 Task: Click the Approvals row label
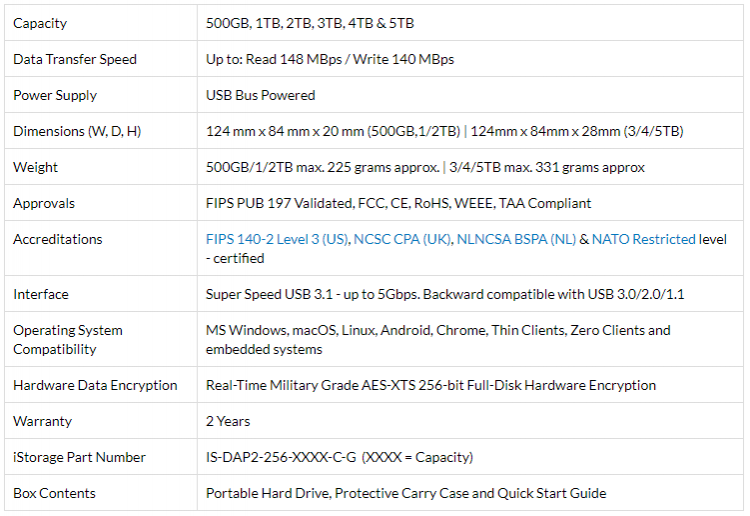(44, 203)
